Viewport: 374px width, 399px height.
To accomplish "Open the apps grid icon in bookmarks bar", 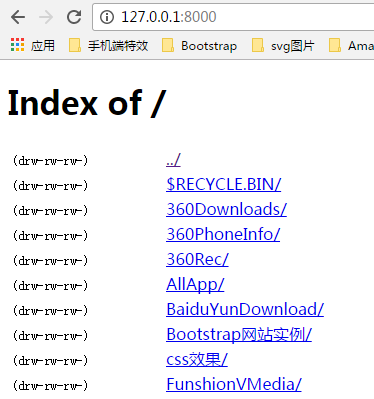I will (17, 45).
